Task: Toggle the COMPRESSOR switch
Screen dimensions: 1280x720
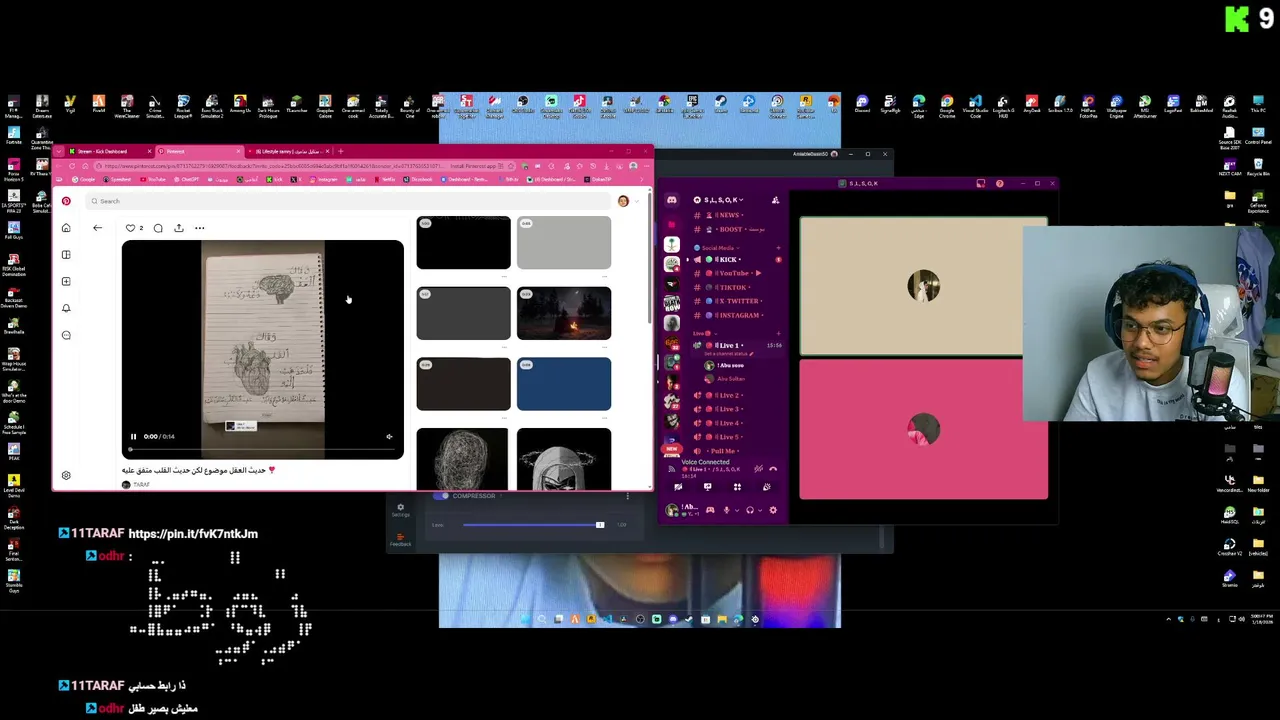Action: (441, 495)
